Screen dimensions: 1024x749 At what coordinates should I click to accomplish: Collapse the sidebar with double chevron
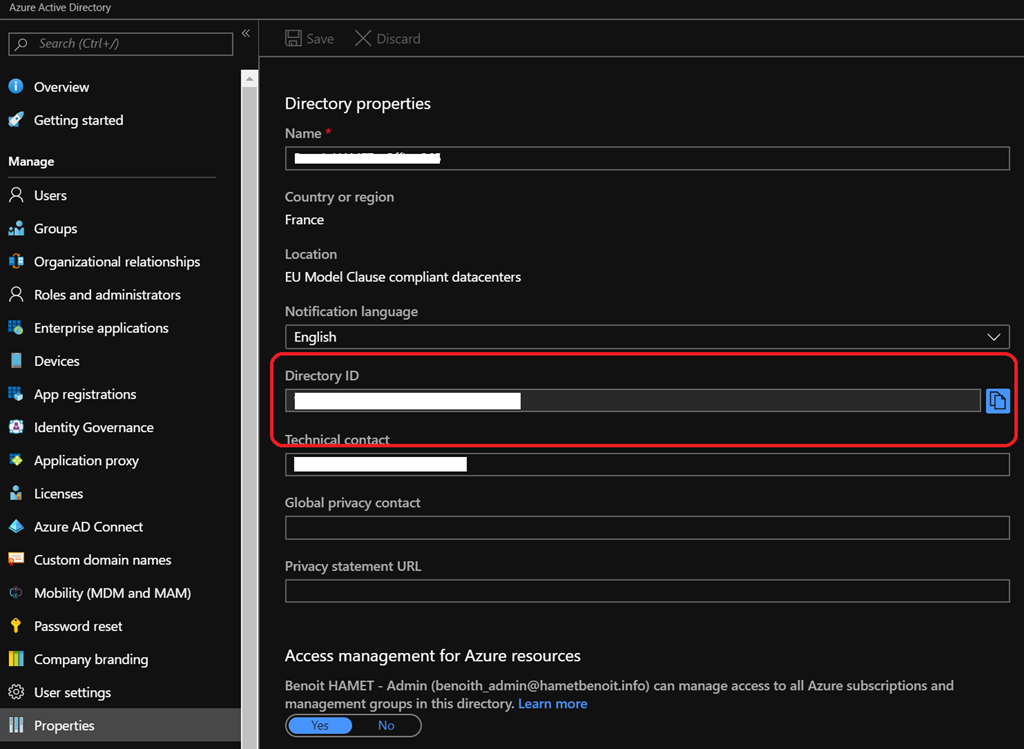coord(246,34)
